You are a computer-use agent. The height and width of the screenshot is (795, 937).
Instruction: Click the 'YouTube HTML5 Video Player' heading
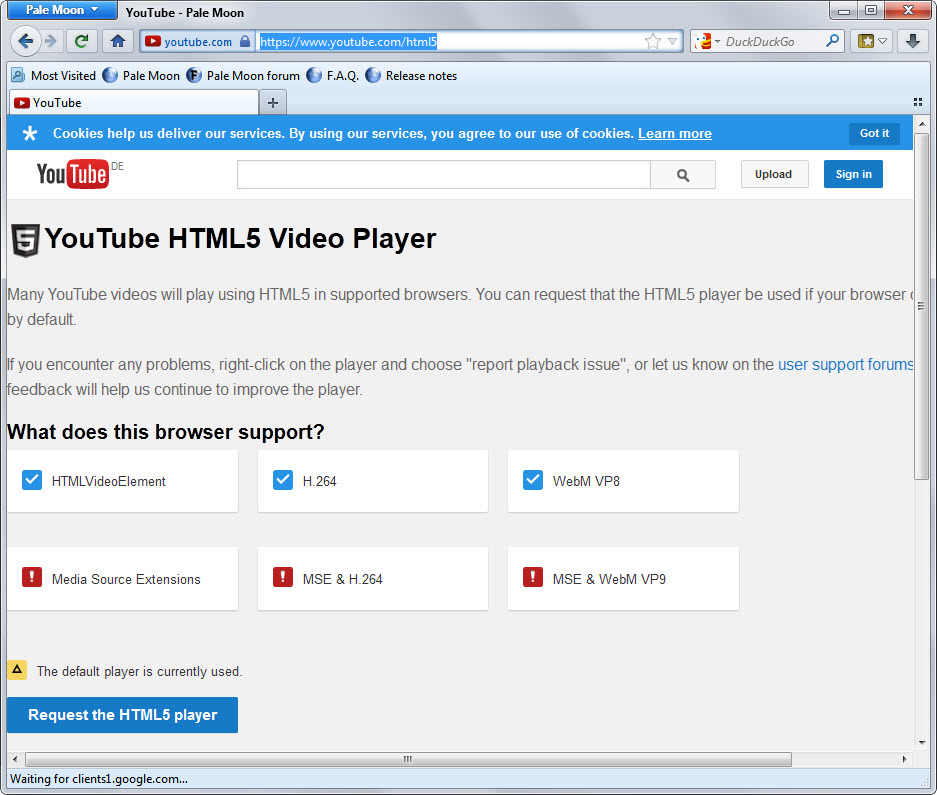(240, 238)
